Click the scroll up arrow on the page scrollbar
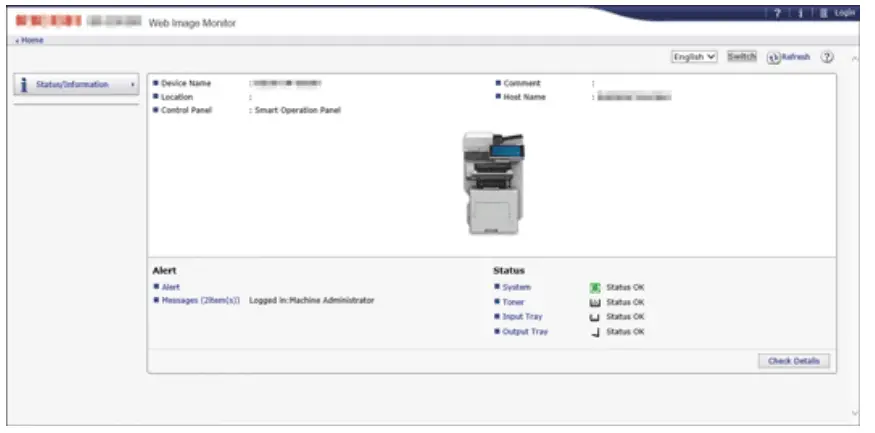The width and height of the screenshot is (875, 433). tap(855, 59)
